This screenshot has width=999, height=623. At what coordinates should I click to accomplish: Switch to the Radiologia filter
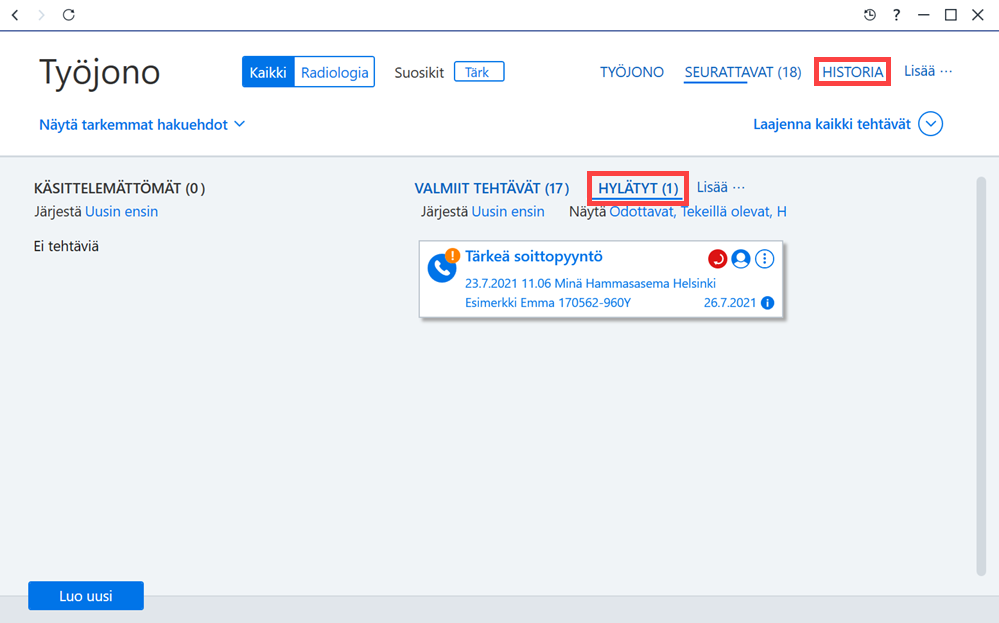[x=334, y=72]
